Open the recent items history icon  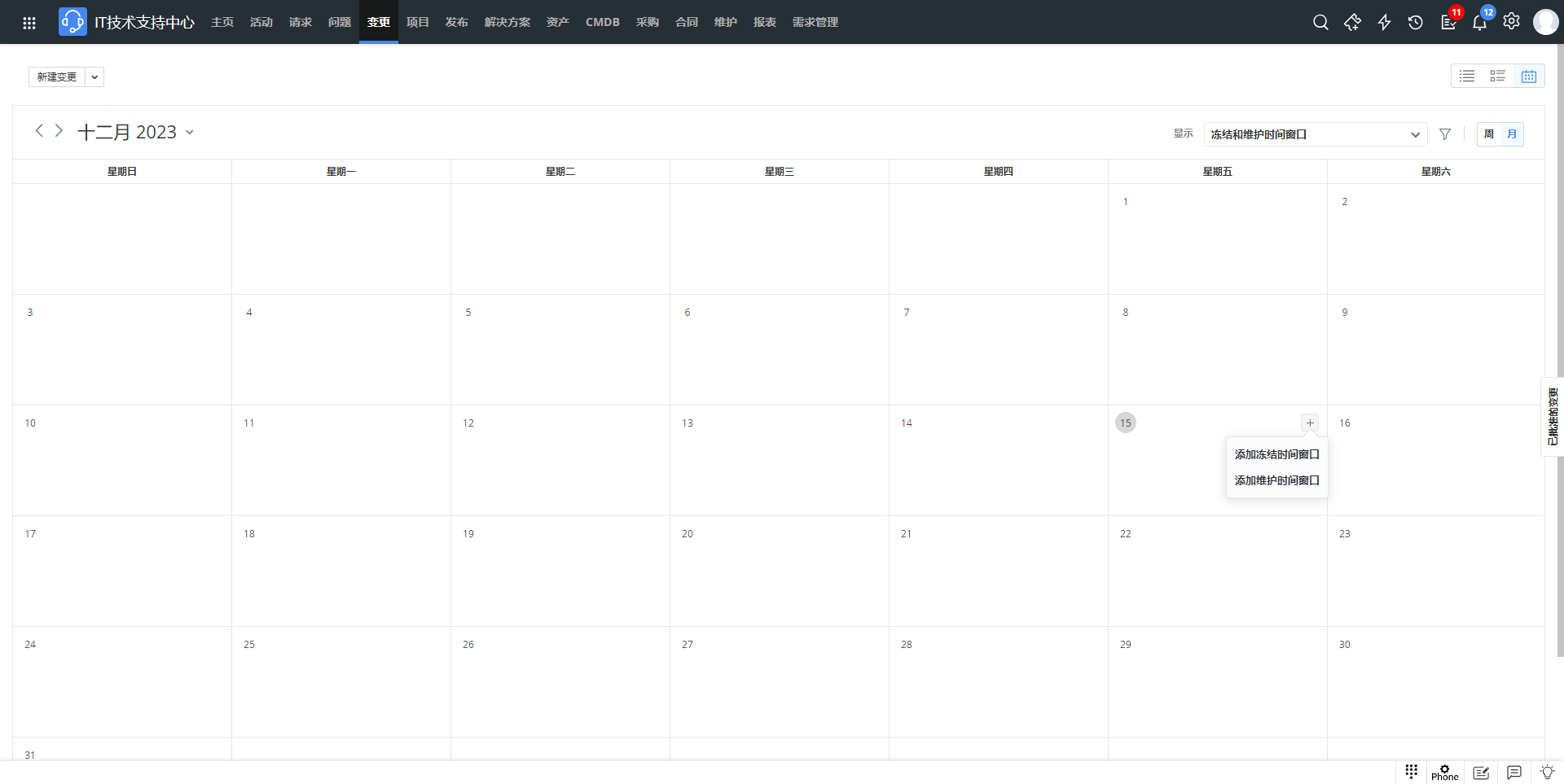click(x=1416, y=22)
